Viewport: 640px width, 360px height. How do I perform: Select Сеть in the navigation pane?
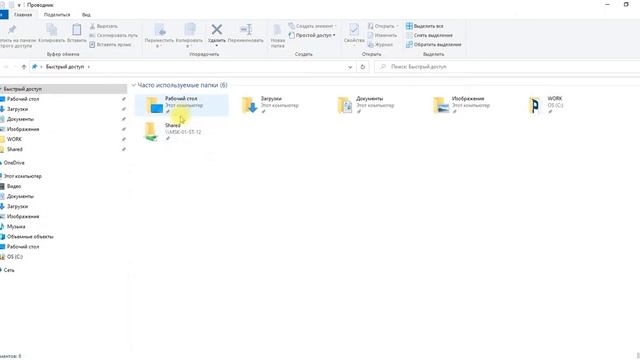(x=9, y=270)
